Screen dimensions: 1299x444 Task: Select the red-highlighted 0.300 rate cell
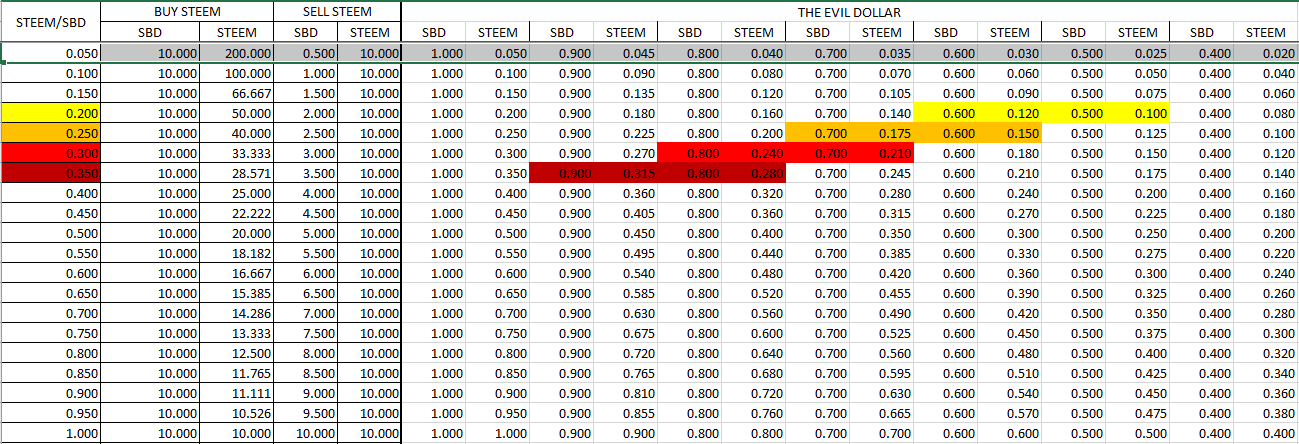point(50,153)
